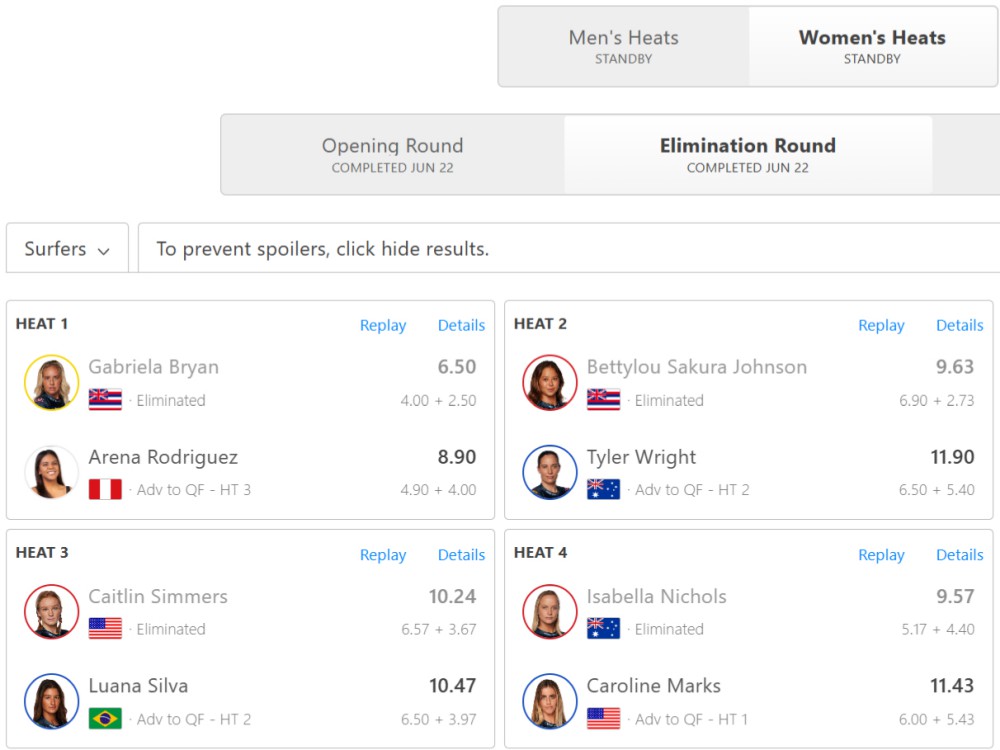Image resolution: width=1000 pixels, height=750 pixels.
Task: Click the Brazil flag next to Luana Silva
Action: tap(105, 719)
